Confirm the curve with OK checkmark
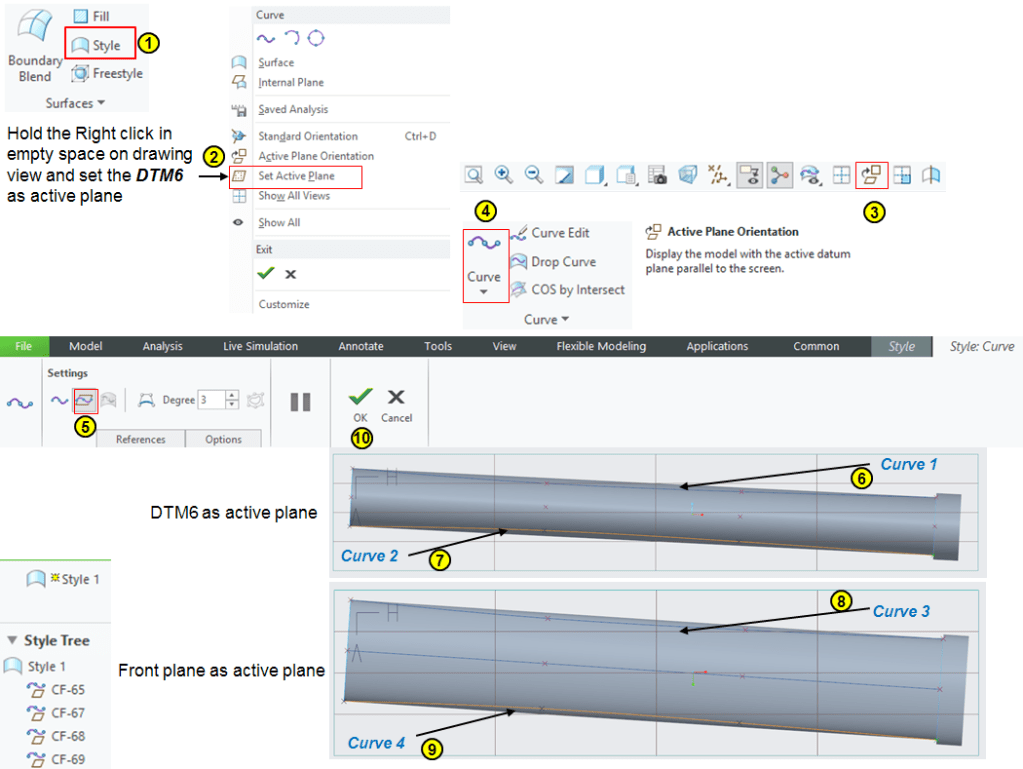Image resolution: width=1023 pixels, height=769 pixels. coord(360,398)
